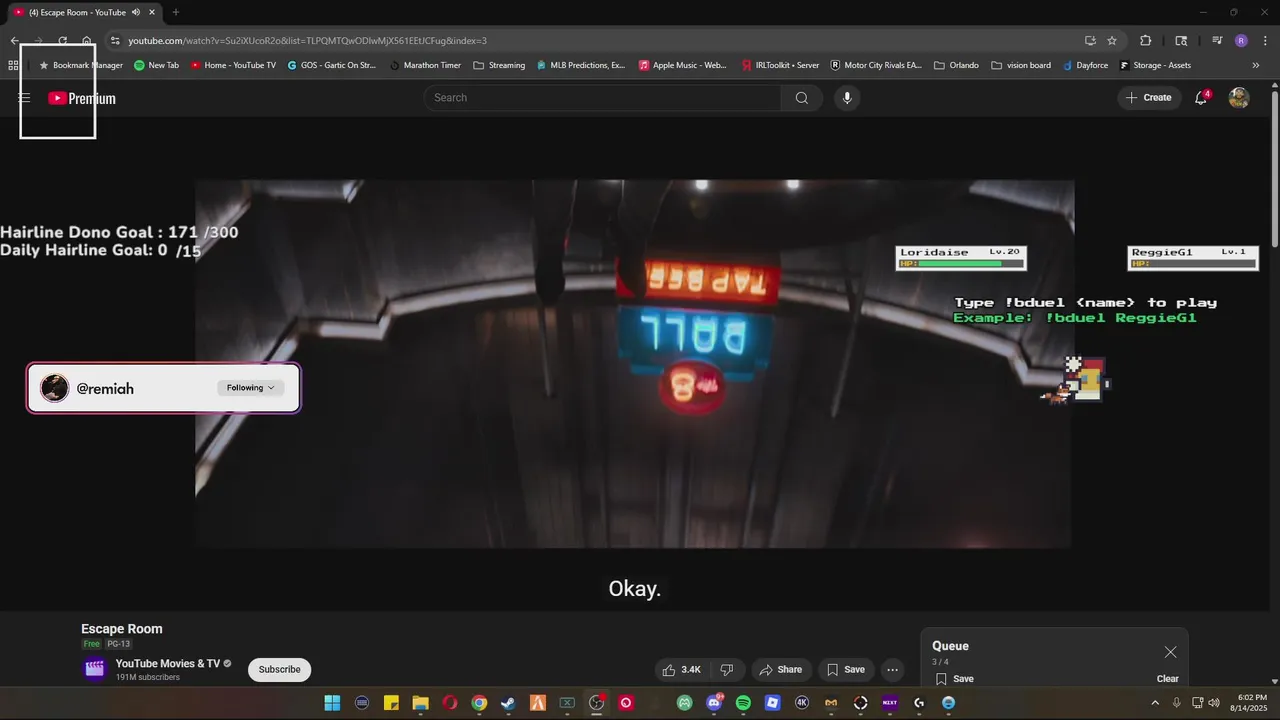The image size is (1280, 720).
Task: Mute tab via speaker icon on tab
Action: [x=136, y=13]
